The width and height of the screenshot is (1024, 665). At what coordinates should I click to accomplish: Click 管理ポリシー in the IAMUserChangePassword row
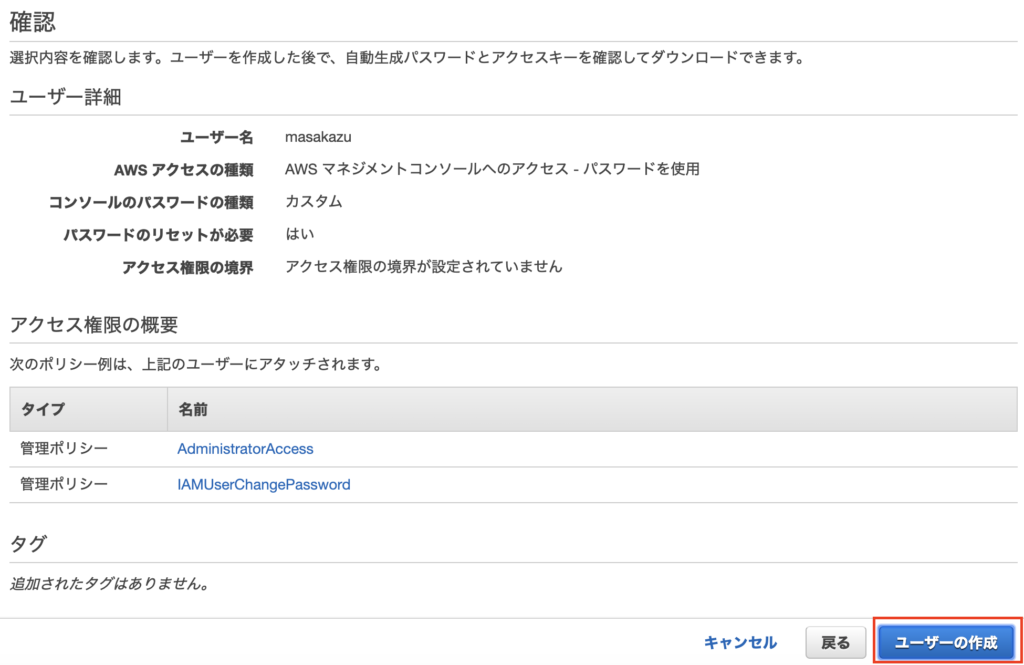click(64, 484)
